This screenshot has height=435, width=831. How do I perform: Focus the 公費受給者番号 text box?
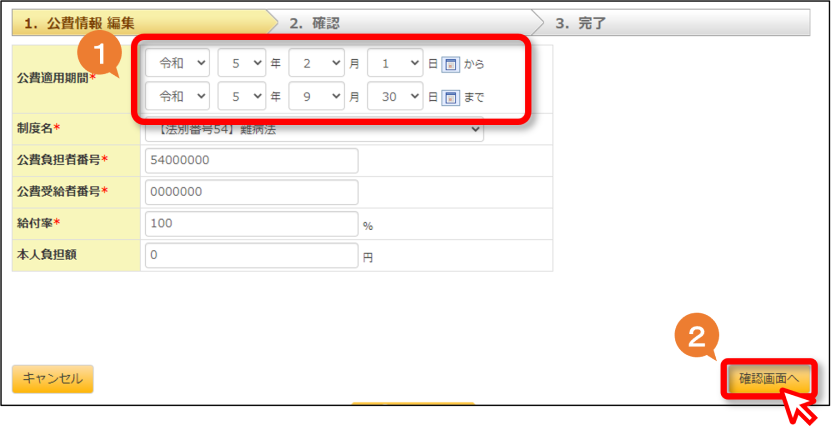click(x=252, y=192)
